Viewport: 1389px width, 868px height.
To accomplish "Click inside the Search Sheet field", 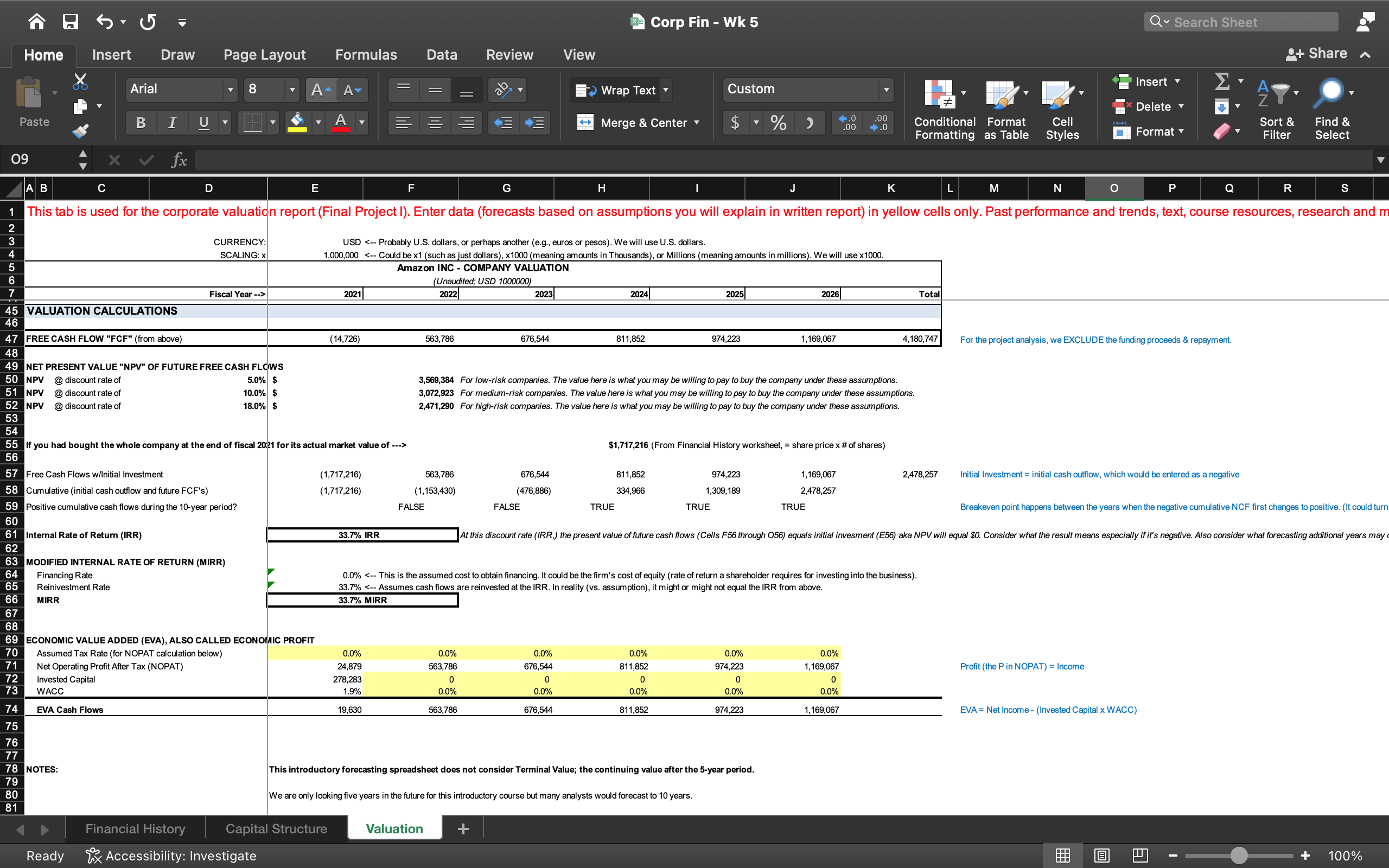I will point(1240,21).
